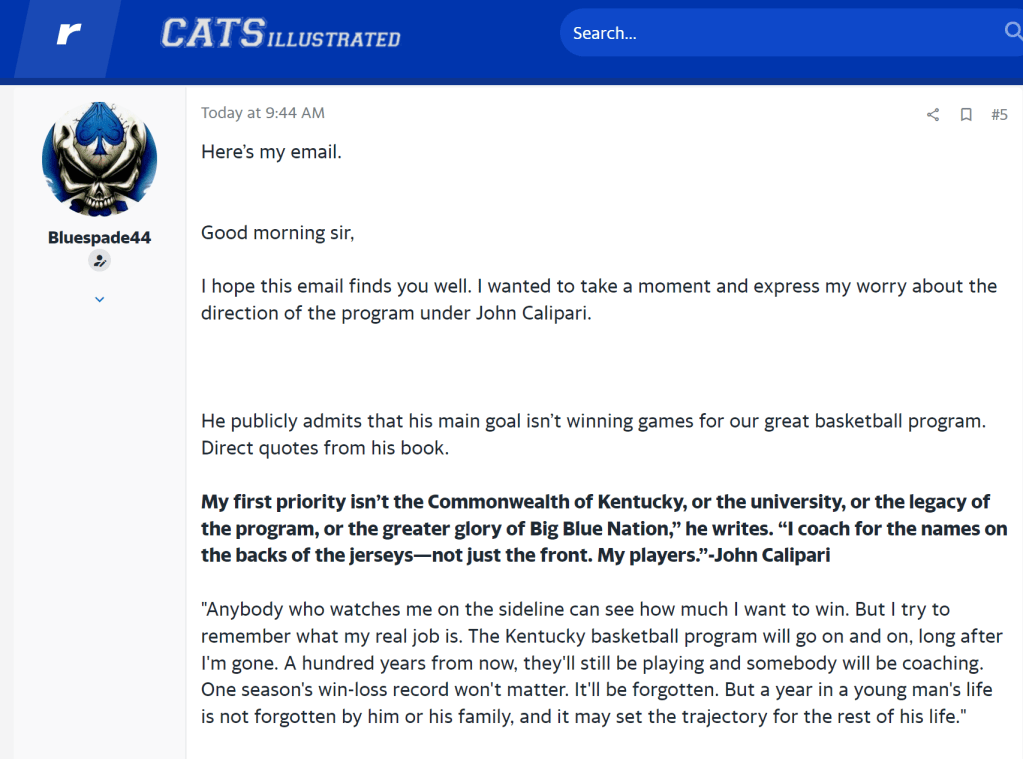Click the #5 post number link

[x=999, y=115]
